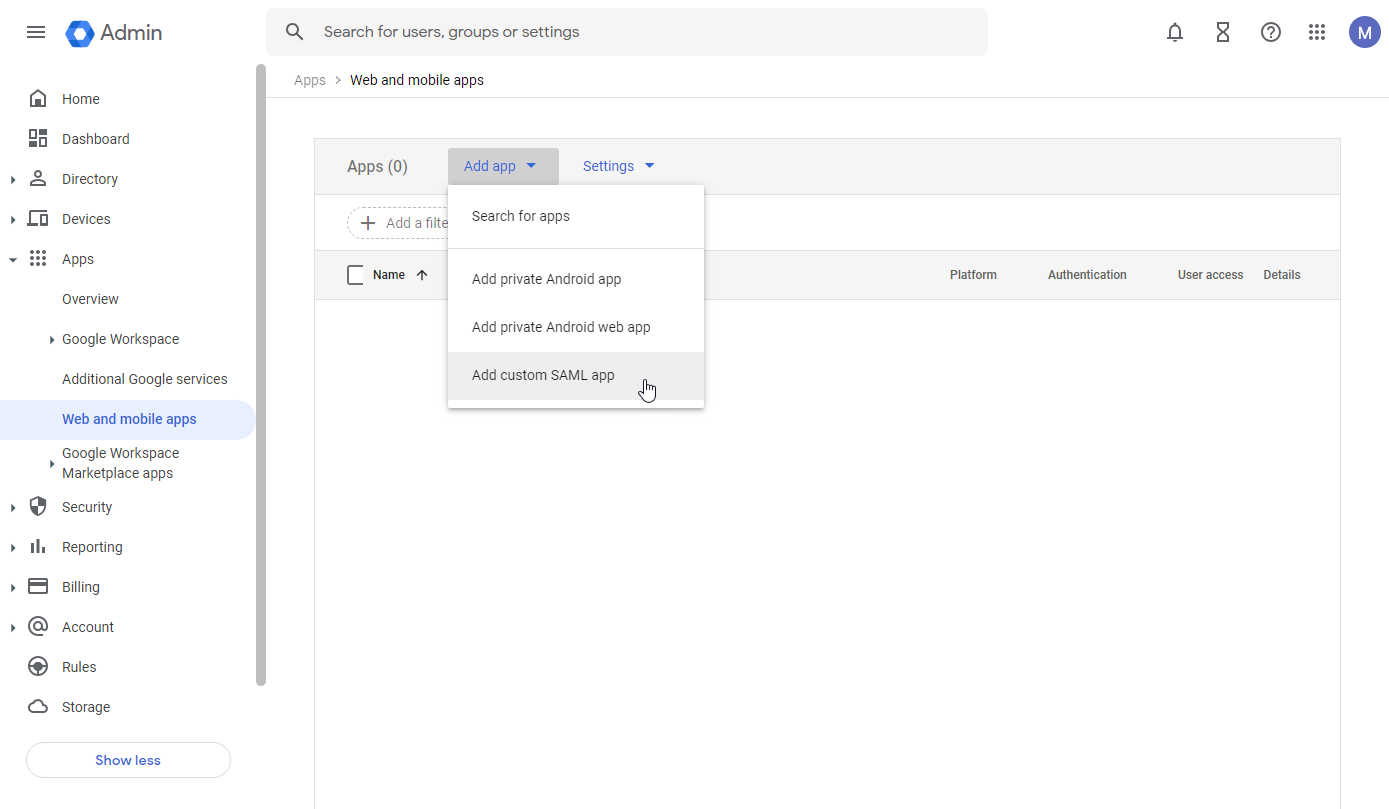Open the main hamburger menu

pyautogui.click(x=36, y=32)
